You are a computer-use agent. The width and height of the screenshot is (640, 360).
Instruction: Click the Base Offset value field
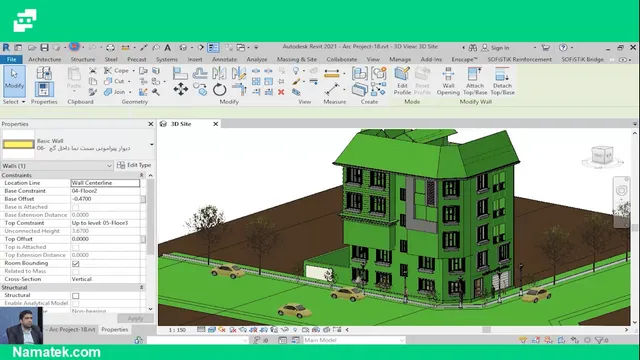click(105, 199)
